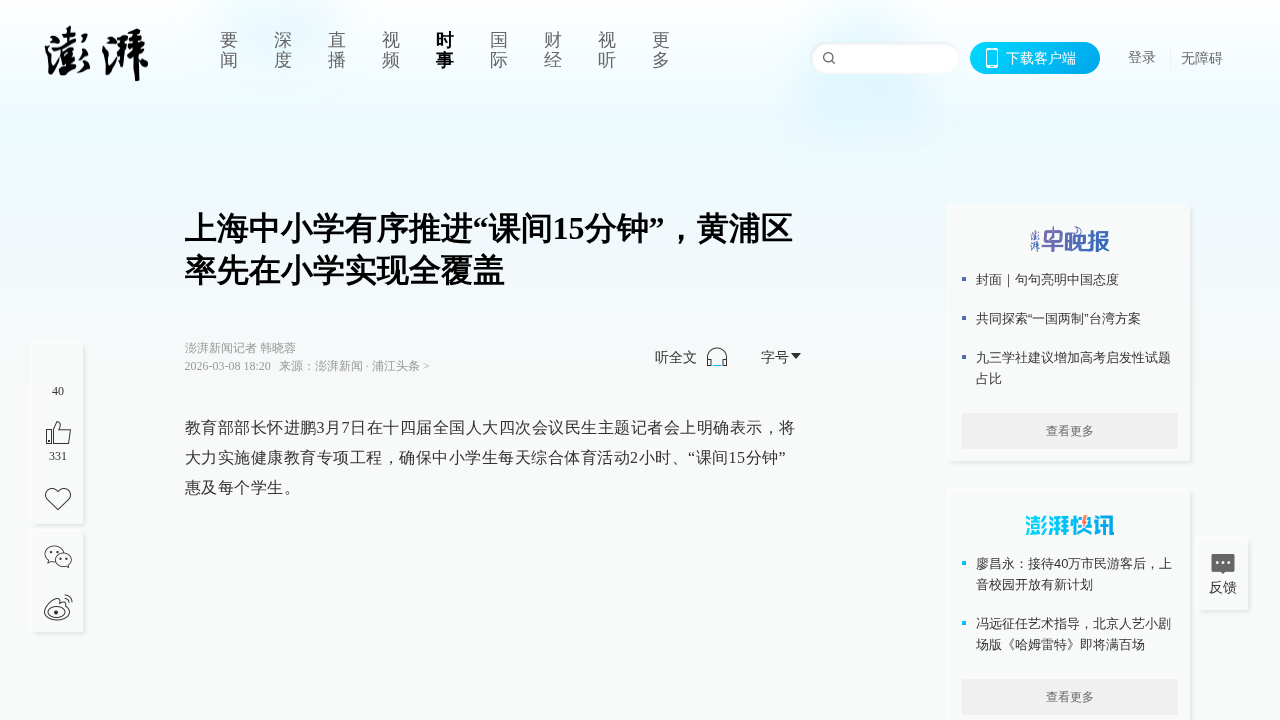This screenshot has width=1280, height=720.
Task: Click the thumbs-up like icon
Action: (x=58, y=433)
